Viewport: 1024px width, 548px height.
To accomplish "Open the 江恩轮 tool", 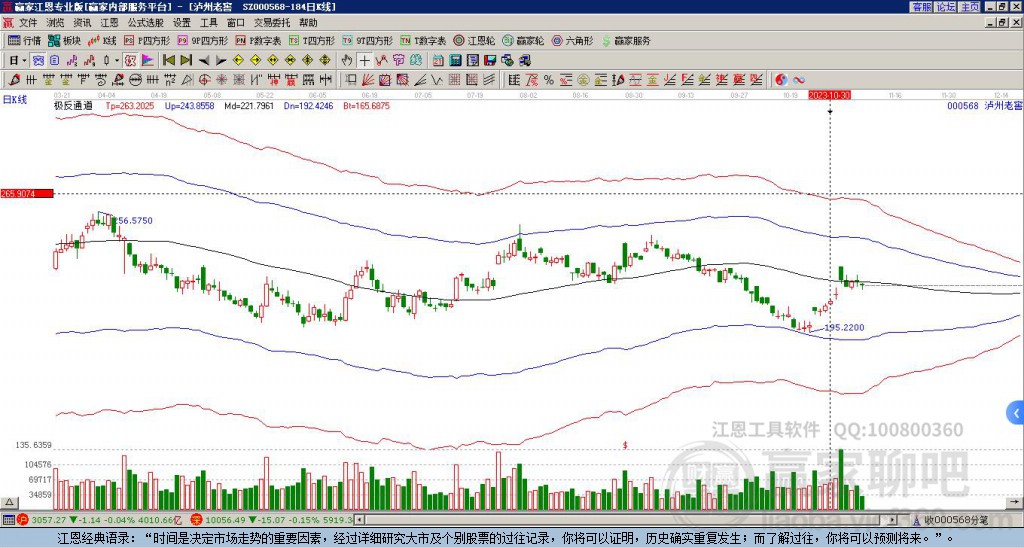I will tap(474, 40).
